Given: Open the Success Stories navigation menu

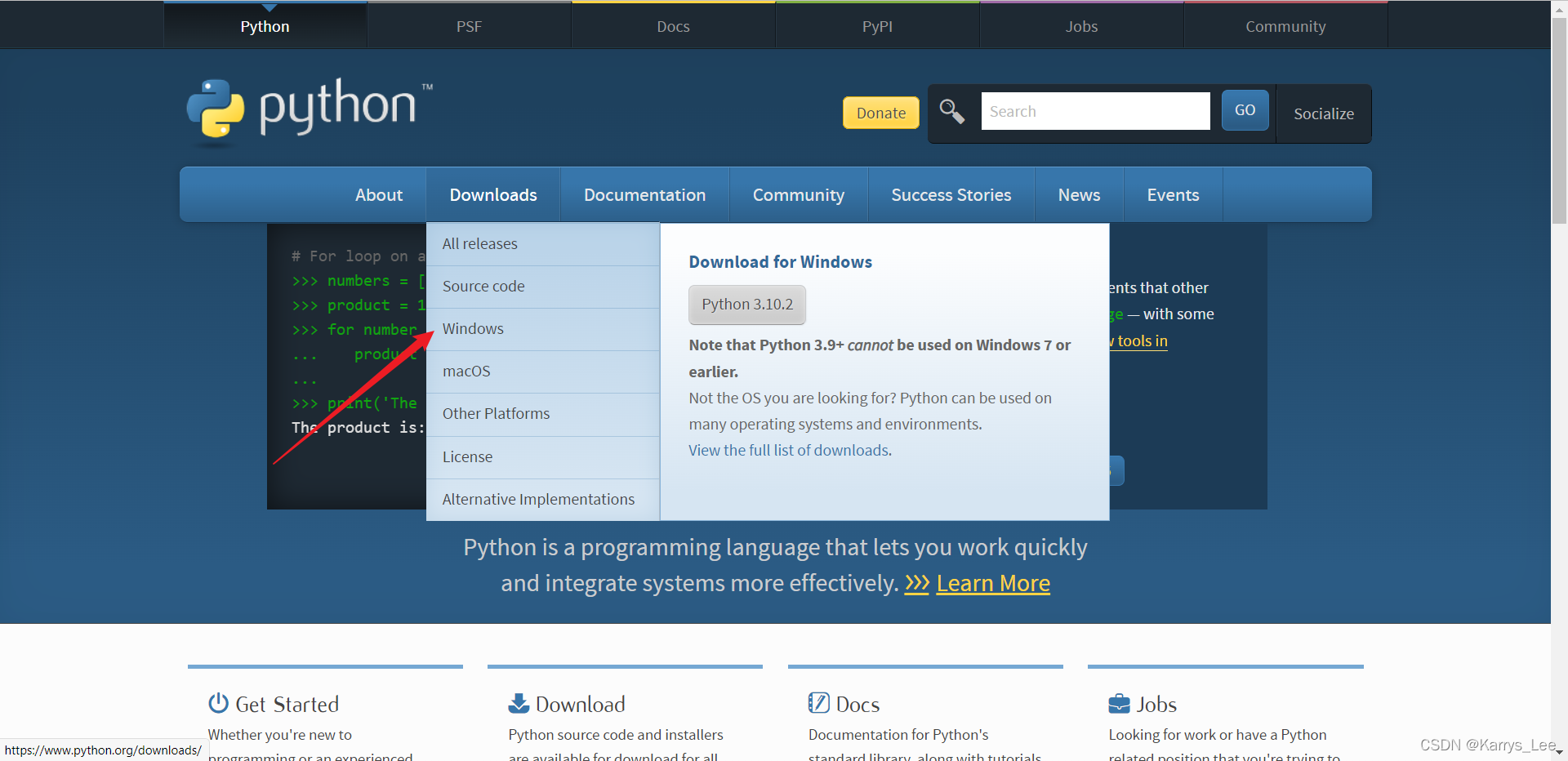Looking at the screenshot, I should click(x=951, y=195).
